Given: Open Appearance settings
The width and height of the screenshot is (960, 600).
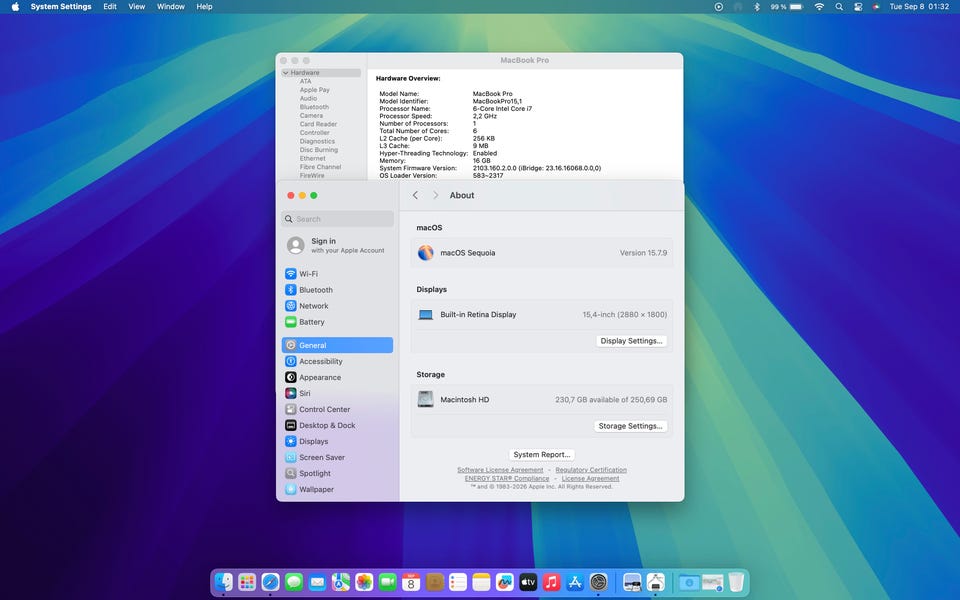Looking at the screenshot, I should tap(337, 377).
